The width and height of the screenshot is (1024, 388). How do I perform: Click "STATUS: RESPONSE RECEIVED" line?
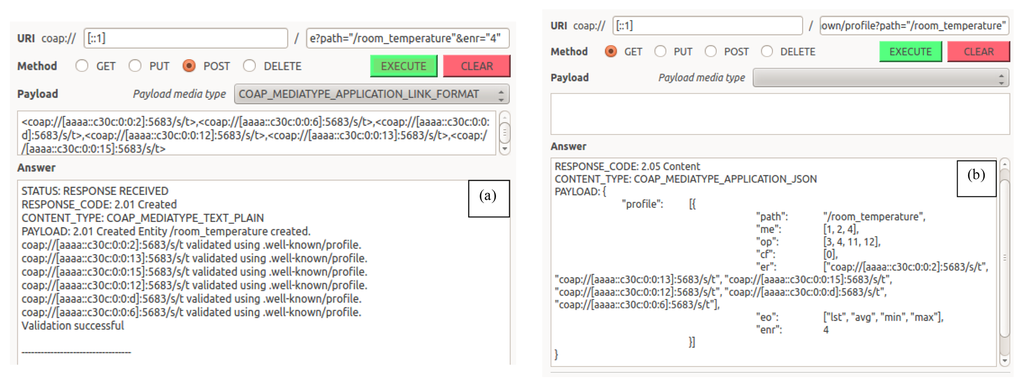(95, 191)
